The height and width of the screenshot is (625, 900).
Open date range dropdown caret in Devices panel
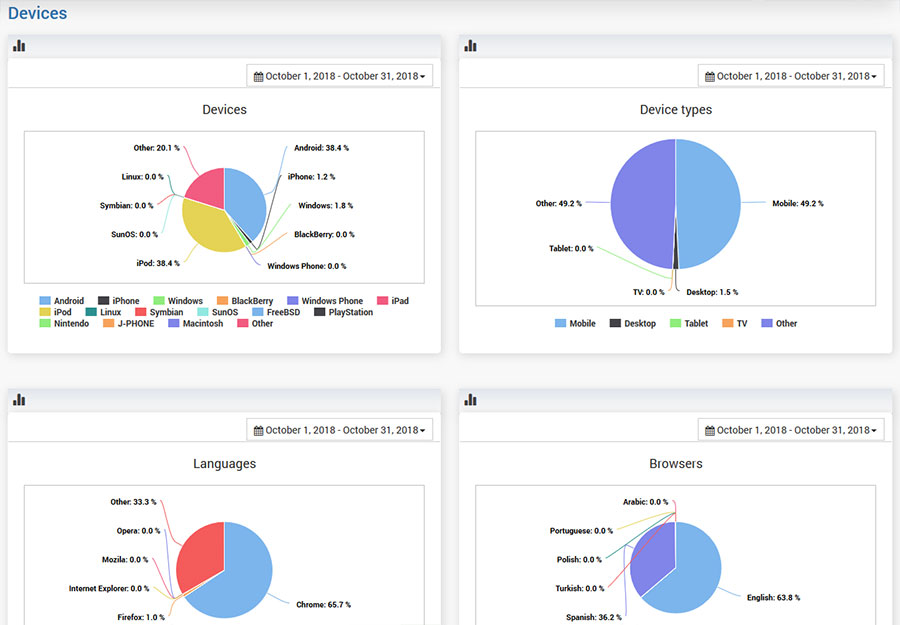[423, 77]
